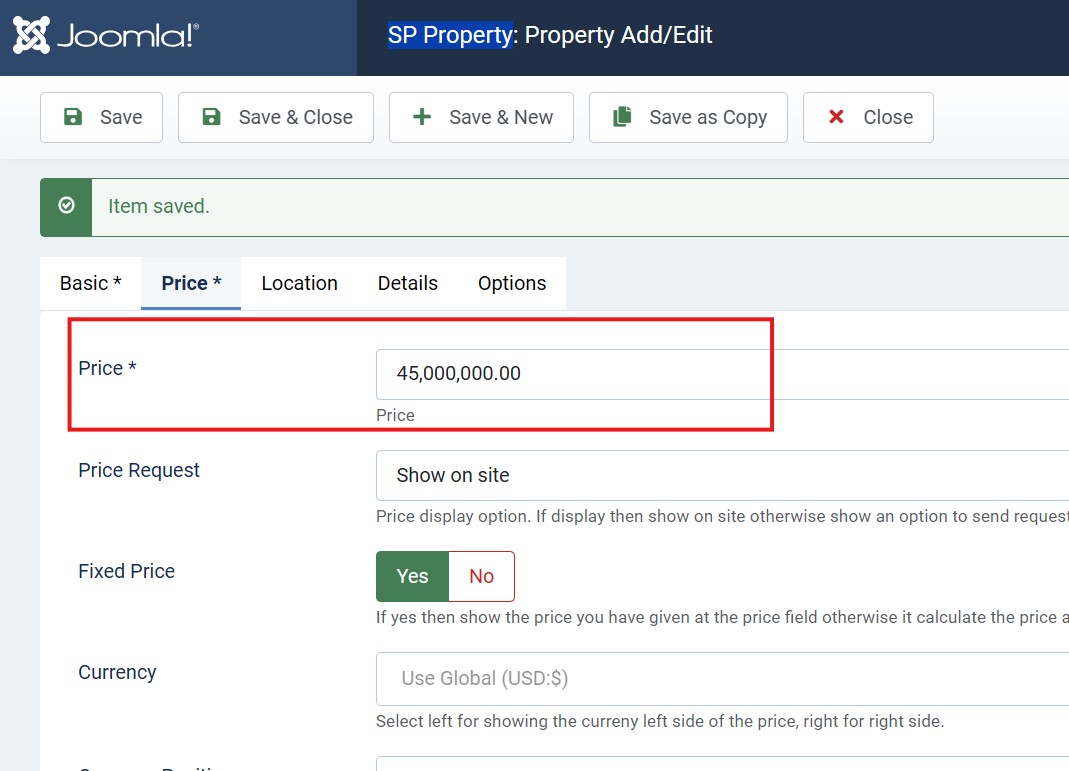Image resolution: width=1069 pixels, height=771 pixels.
Task: Click the copy icon on Save as Copy
Action: 622,117
